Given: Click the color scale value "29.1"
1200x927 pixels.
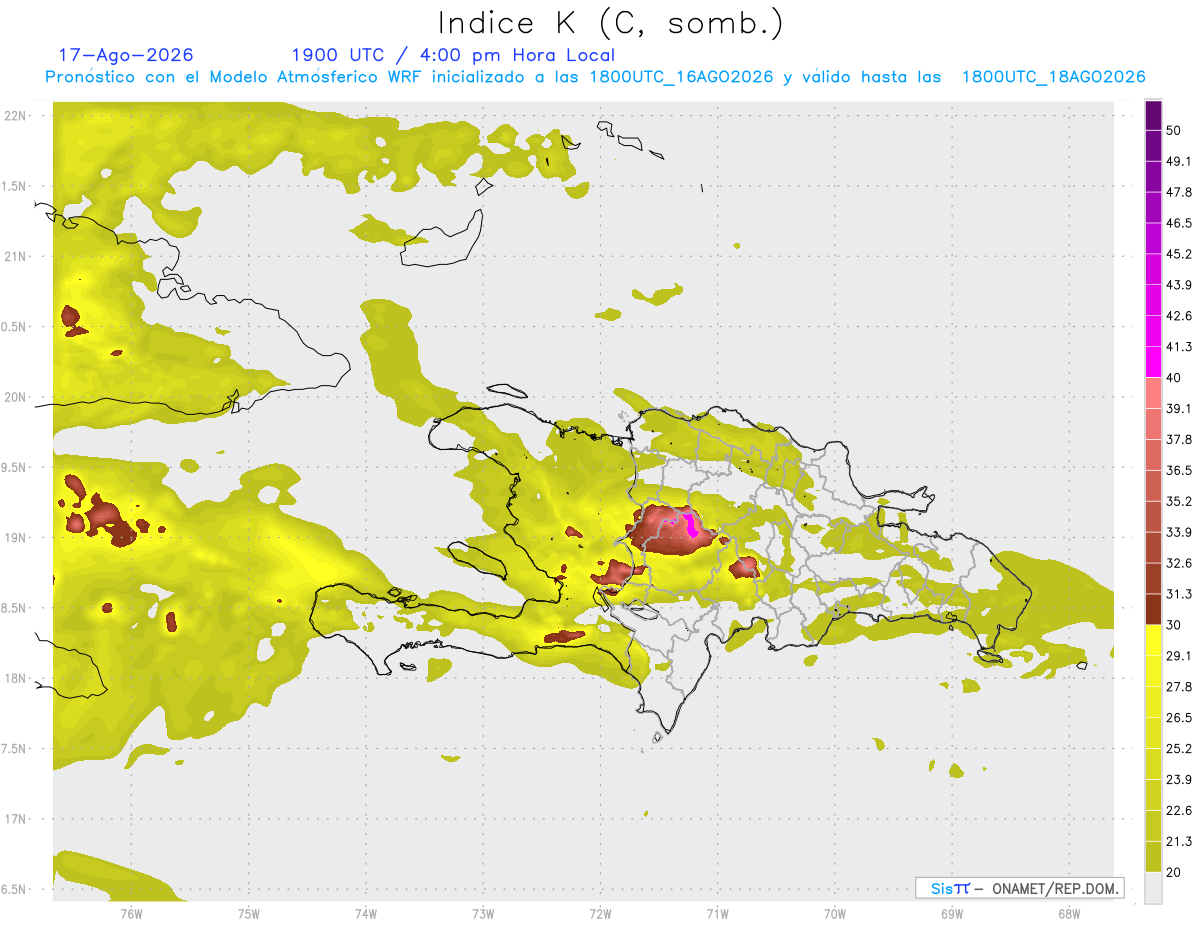Looking at the screenshot, I should (x=1178, y=656).
